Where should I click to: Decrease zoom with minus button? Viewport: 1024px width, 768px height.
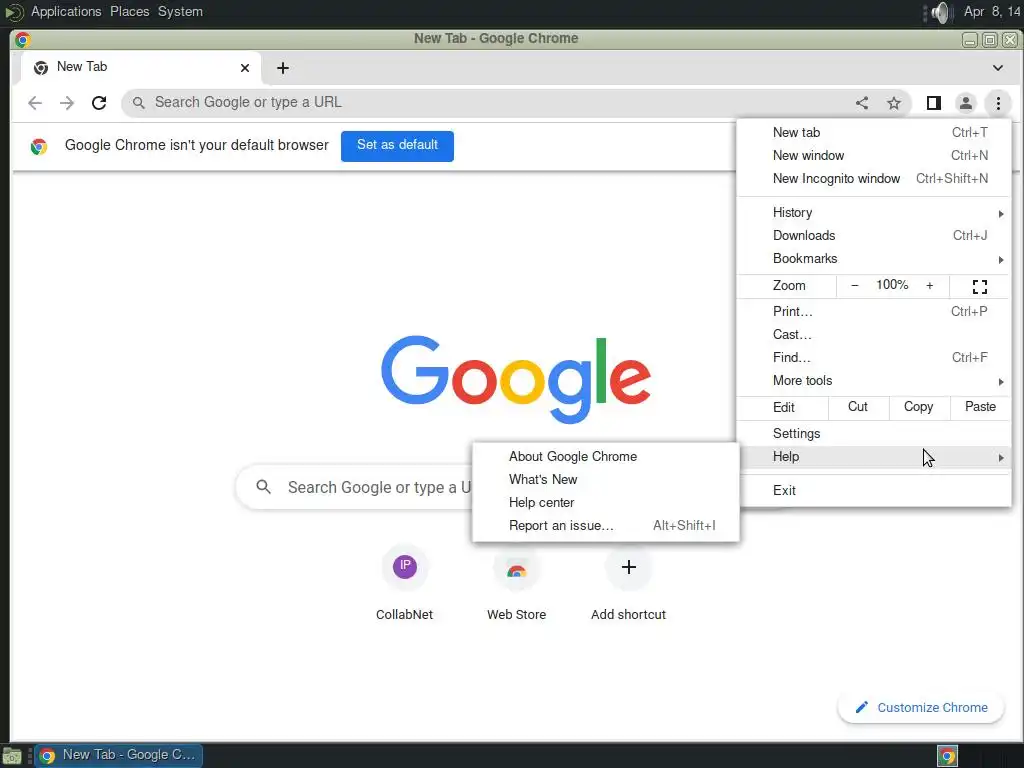pyautogui.click(x=854, y=285)
